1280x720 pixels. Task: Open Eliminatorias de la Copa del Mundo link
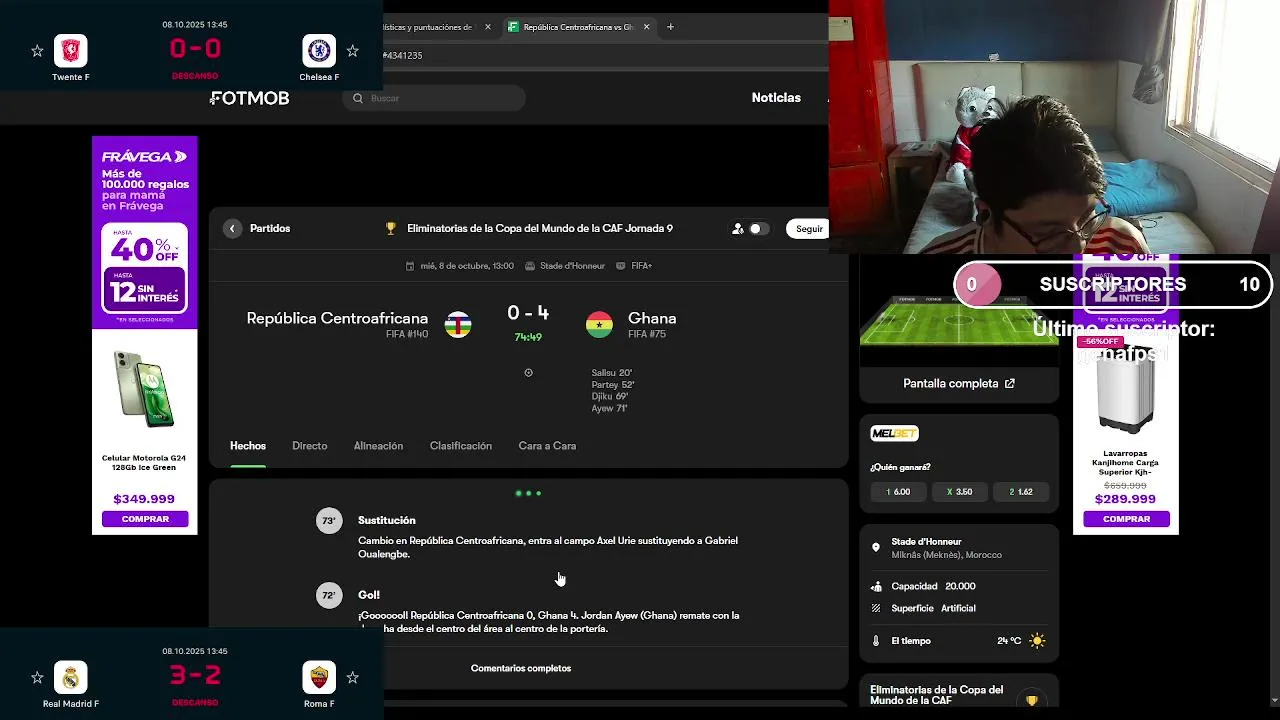(540, 229)
